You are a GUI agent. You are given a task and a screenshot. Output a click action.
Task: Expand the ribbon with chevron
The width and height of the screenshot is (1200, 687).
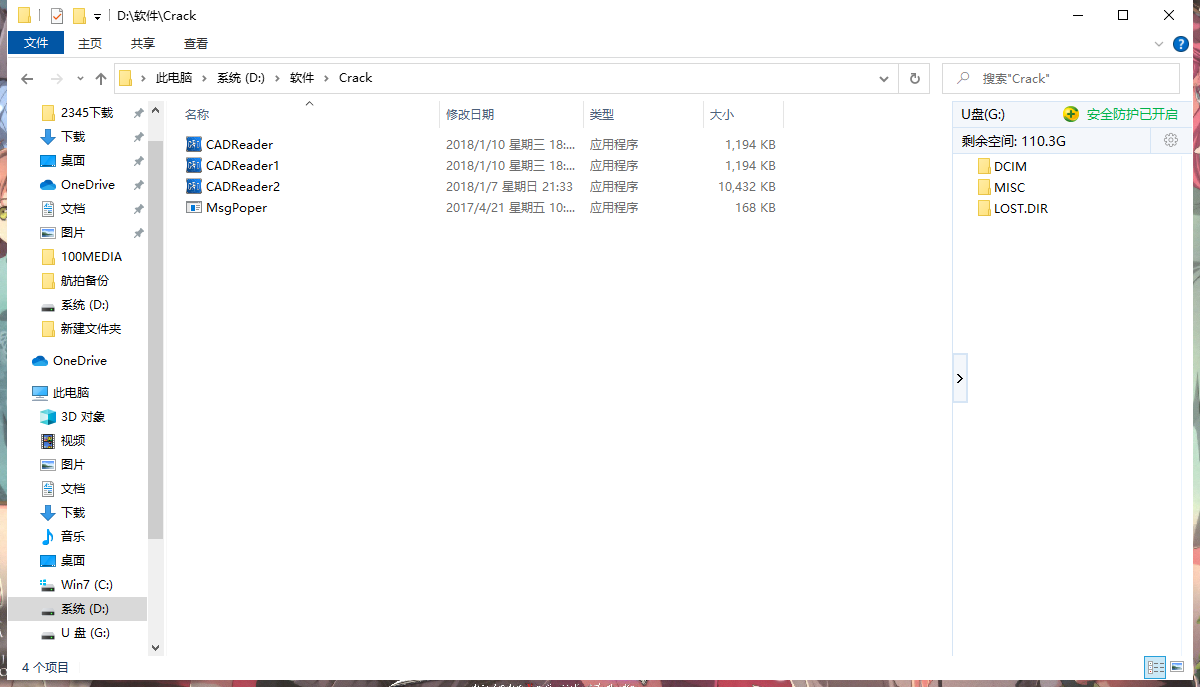(x=1159, y=43)
